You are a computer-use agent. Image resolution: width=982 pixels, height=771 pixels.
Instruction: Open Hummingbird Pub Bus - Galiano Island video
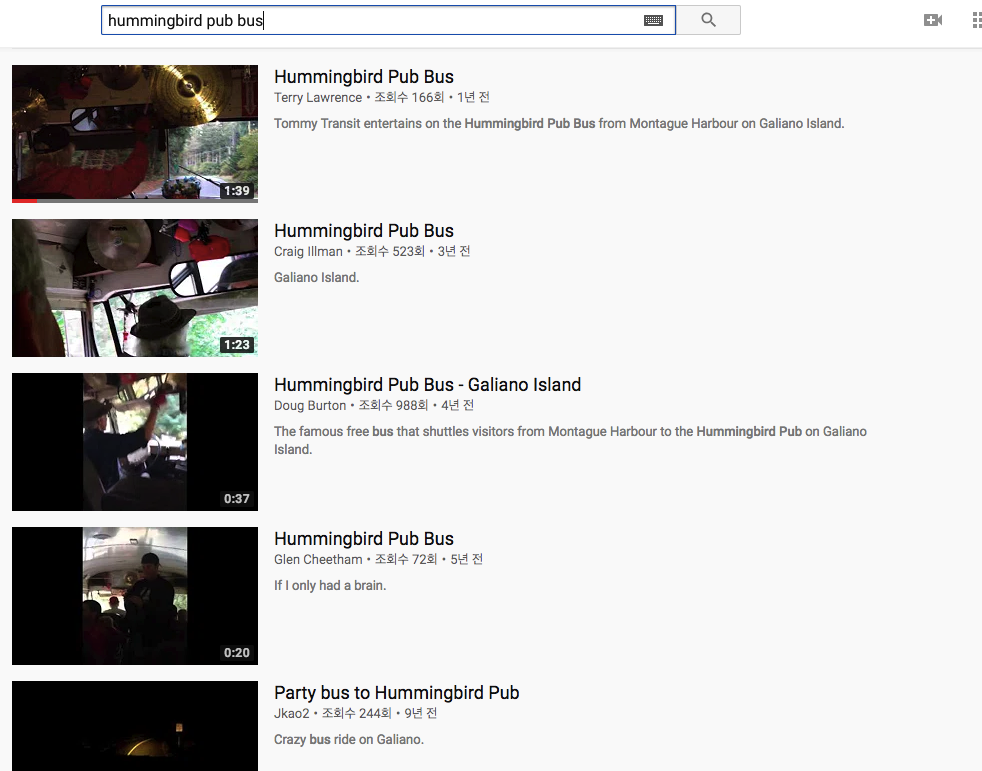pos(427,384)
